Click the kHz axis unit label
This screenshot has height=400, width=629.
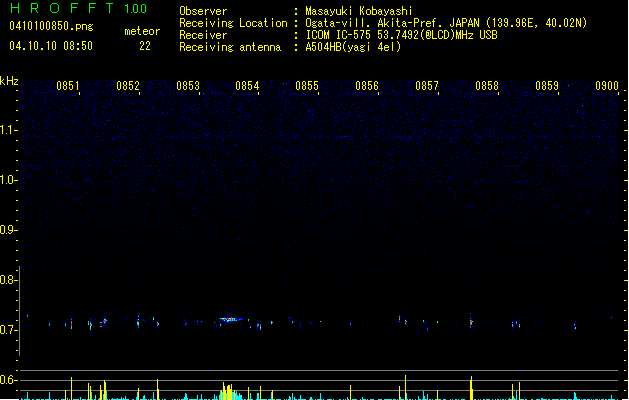9,81
